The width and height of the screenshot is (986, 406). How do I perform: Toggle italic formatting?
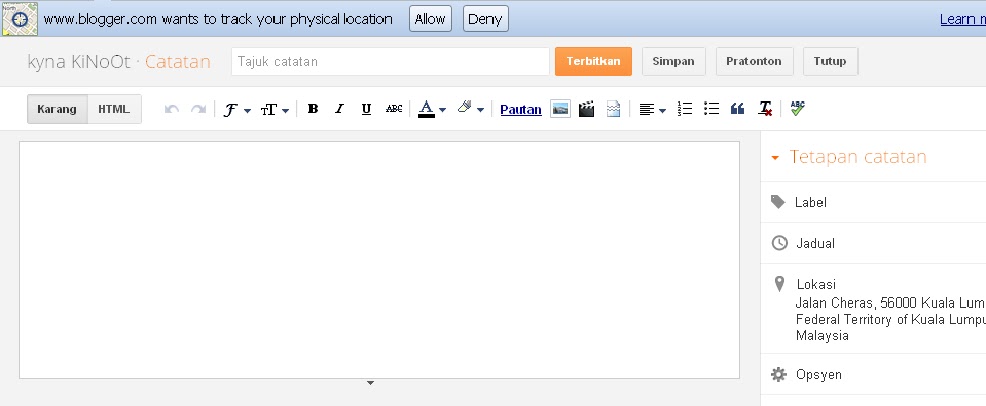[x=340, y=109]
